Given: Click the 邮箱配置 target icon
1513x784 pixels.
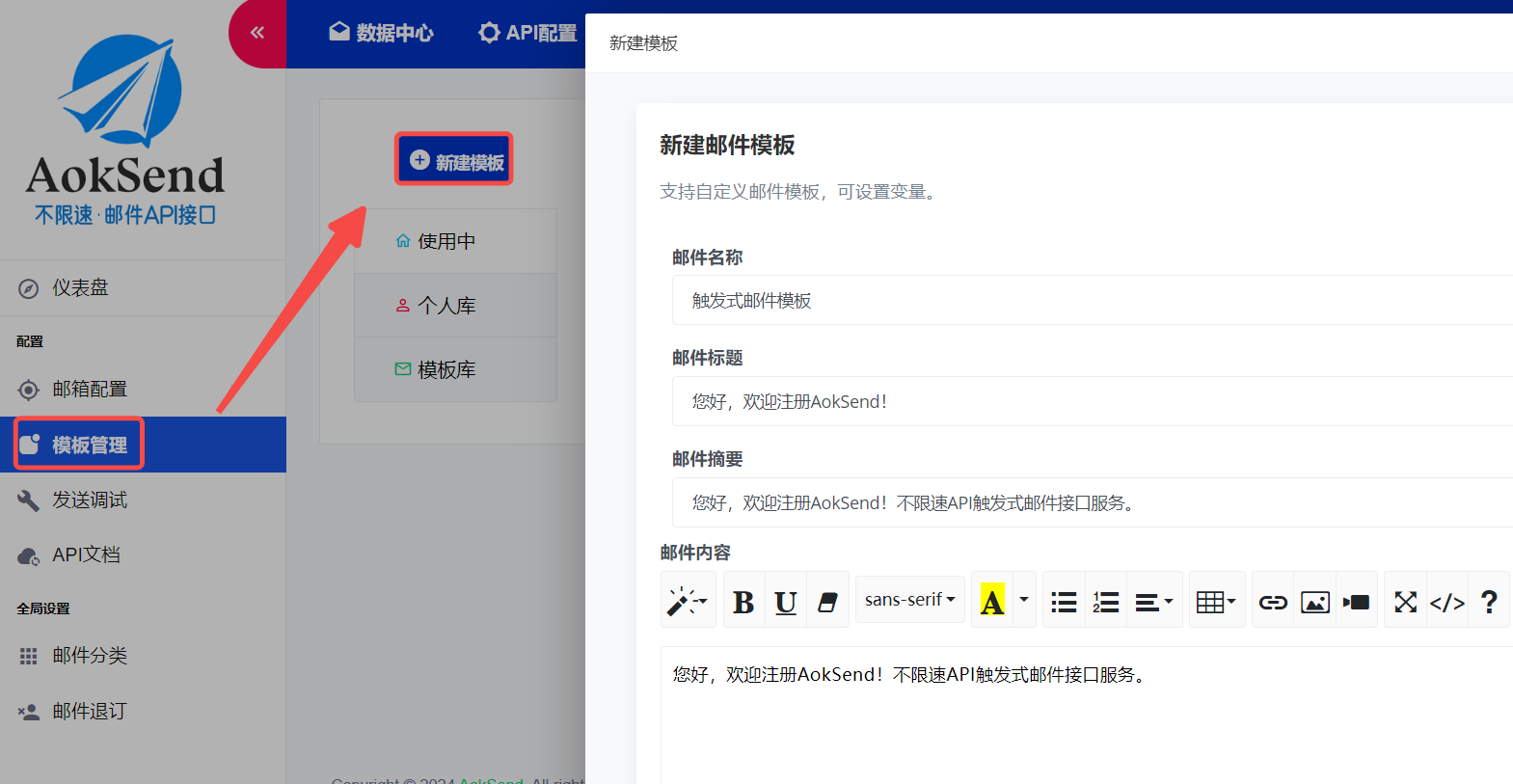Looking at the screenshot, I should coord(29,390).
